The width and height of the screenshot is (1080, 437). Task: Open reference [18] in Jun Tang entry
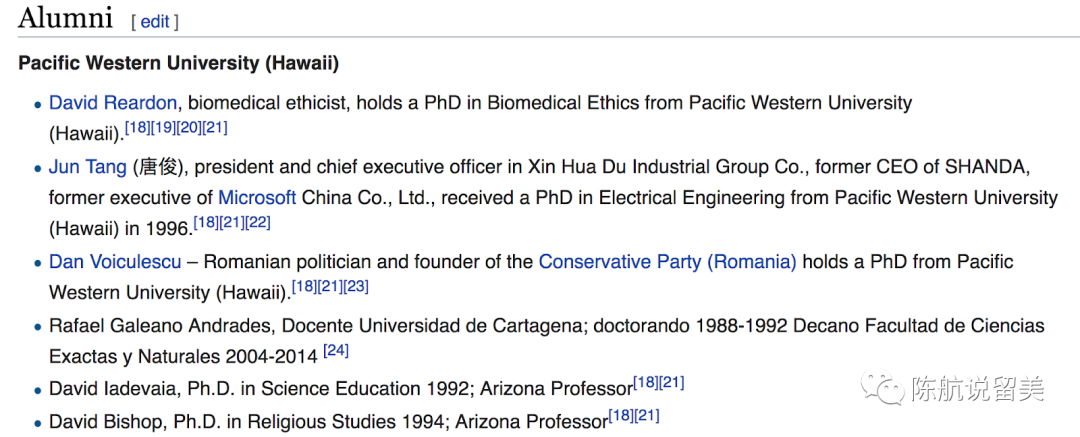tap(206, 222)
